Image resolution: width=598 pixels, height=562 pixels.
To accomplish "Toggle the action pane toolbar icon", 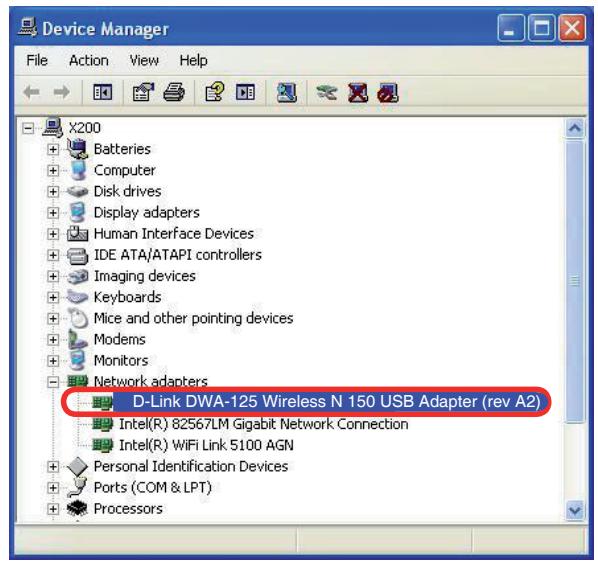I will point(245,92).
